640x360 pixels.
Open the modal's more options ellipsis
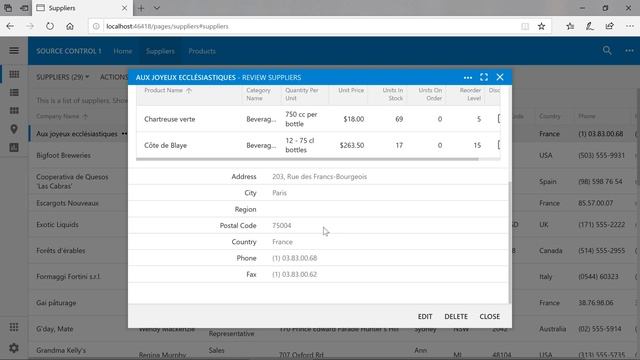468,78
